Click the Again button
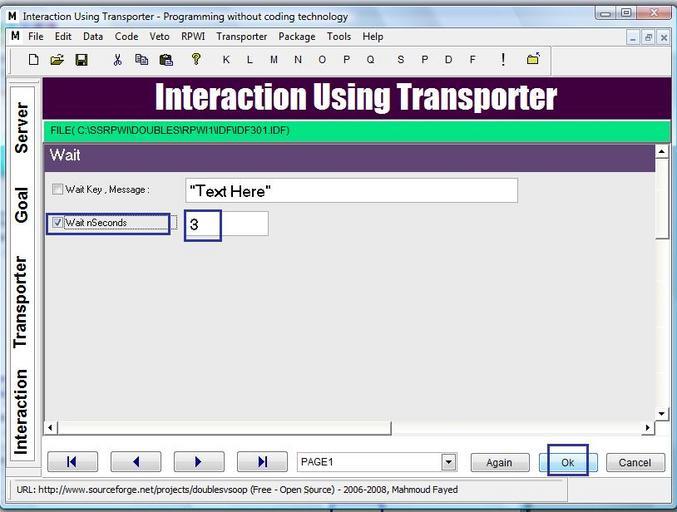 (499, 462)
